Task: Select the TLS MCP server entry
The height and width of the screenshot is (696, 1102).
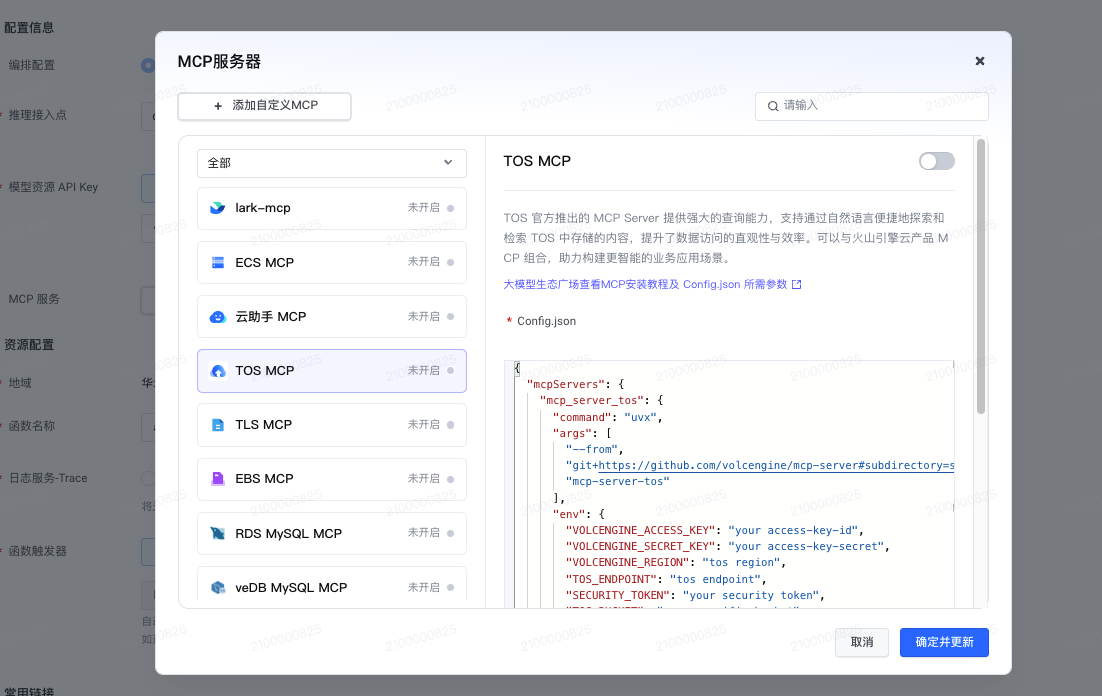Action: point(332,425)
